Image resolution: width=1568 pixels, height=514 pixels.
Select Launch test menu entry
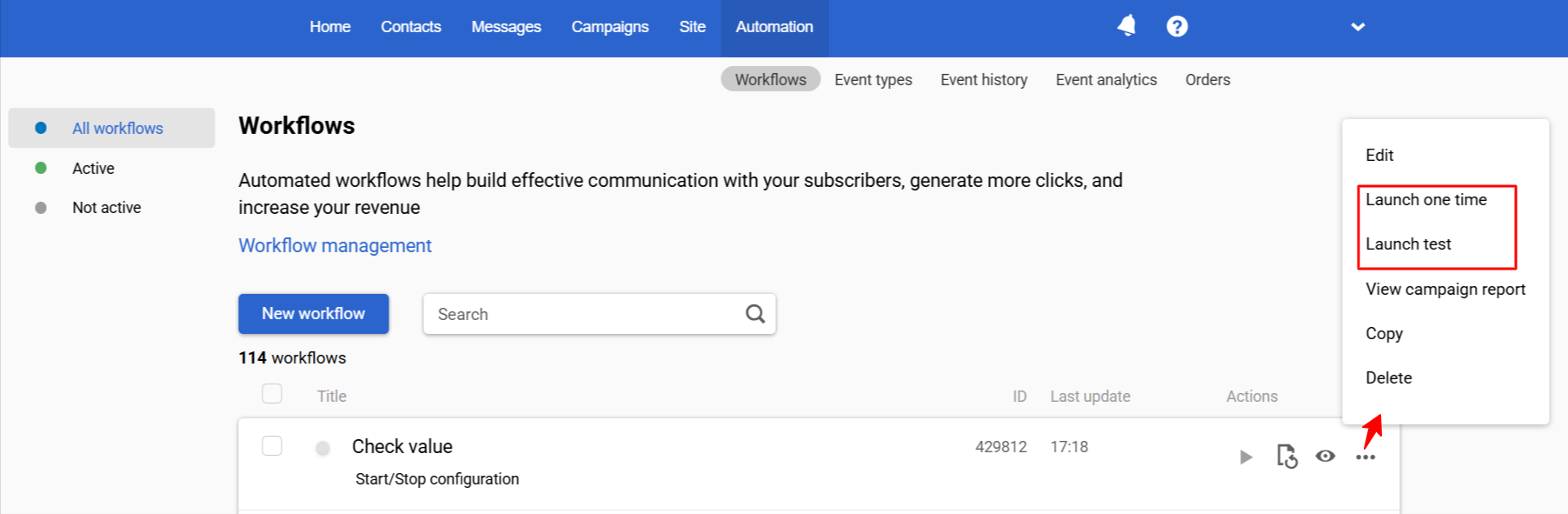1408,244
